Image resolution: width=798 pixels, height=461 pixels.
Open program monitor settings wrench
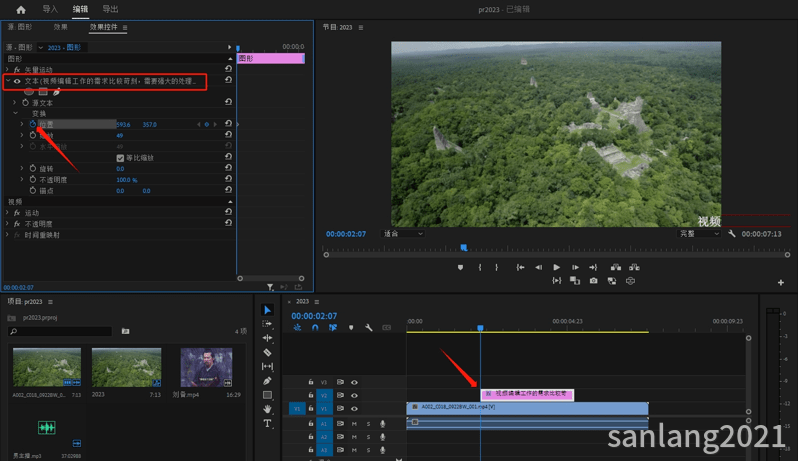(731, 234)
